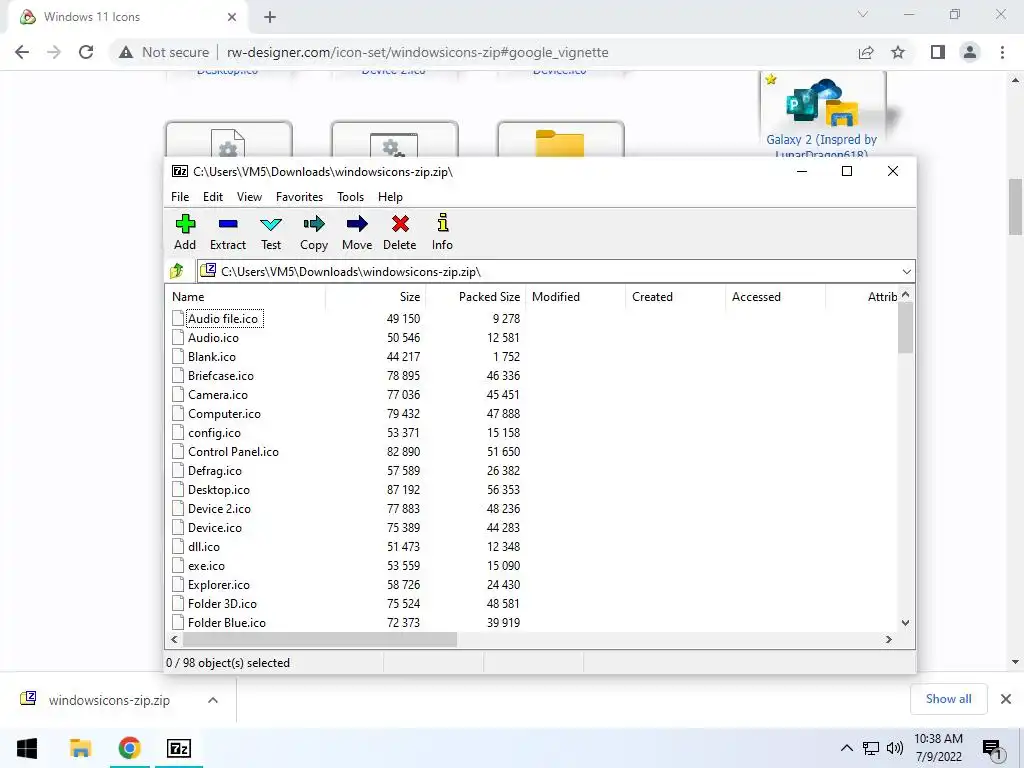Open the Help menu
Screen dimensions: 1024x768
[x=390, y=197]
